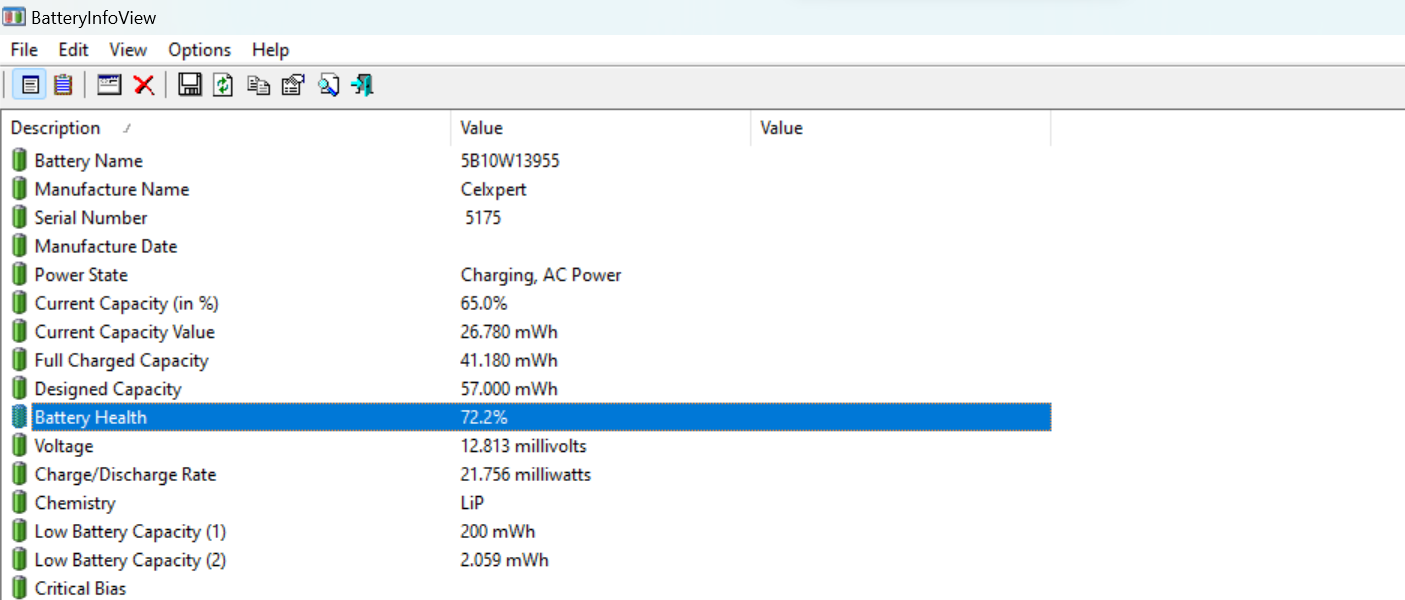Viewport: 1405px width, 600px height.
Task: Click the red X clear log icon
Action: point(144,85)
